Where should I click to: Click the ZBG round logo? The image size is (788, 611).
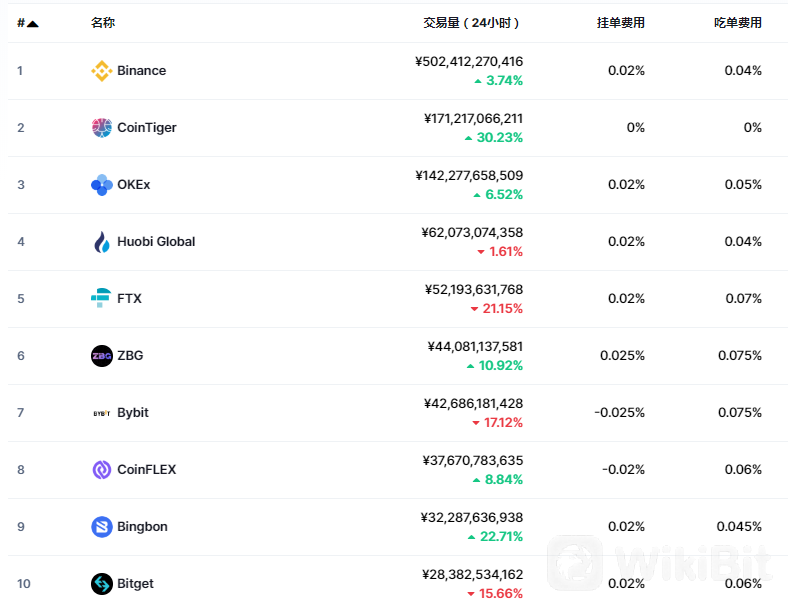pyautogui.click(x=101, y=356)
